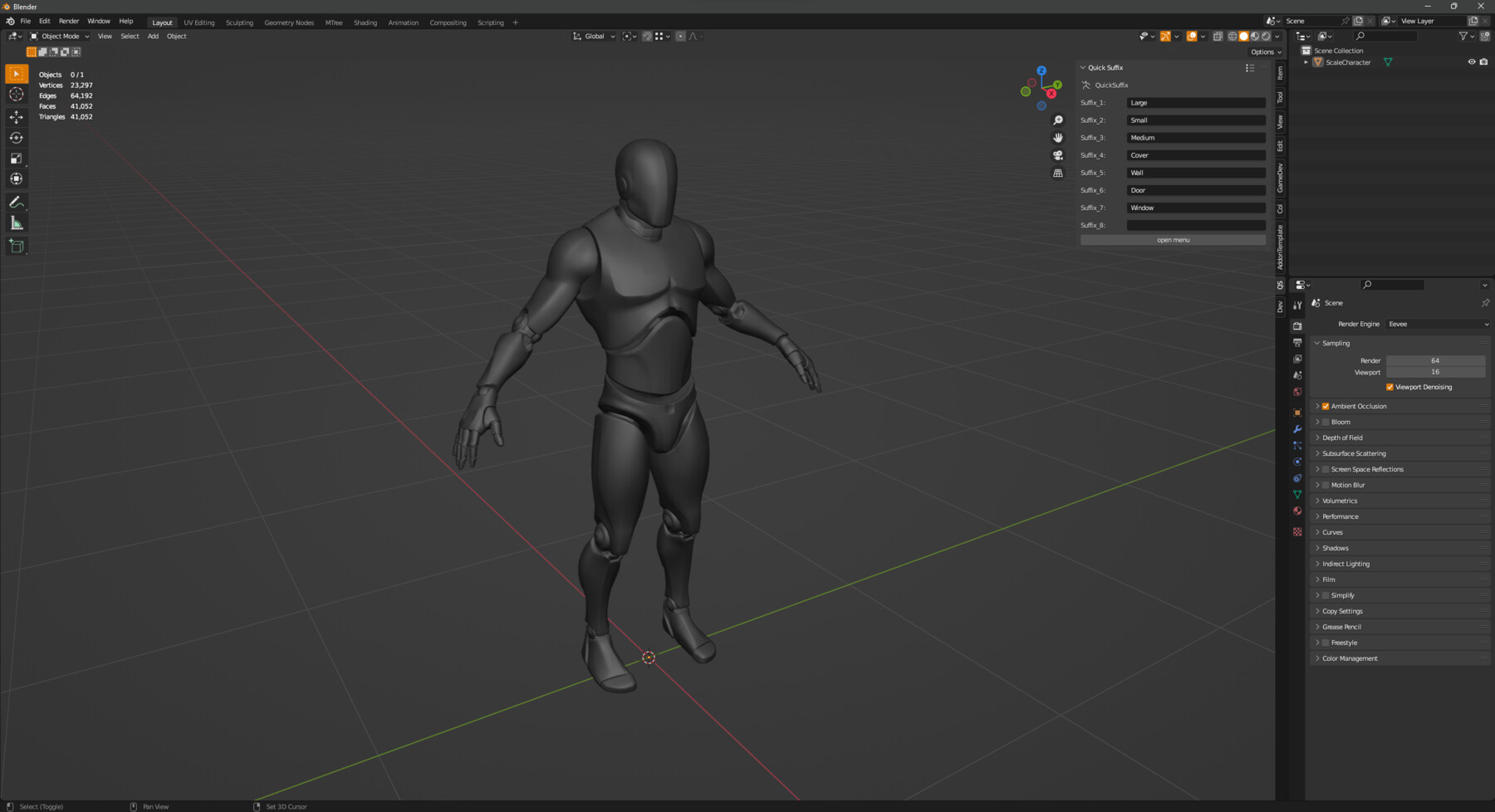Collapse the Sampling section
Image resolution: width=1495 pixels, height=812 pixels.
coord(1317,343)
